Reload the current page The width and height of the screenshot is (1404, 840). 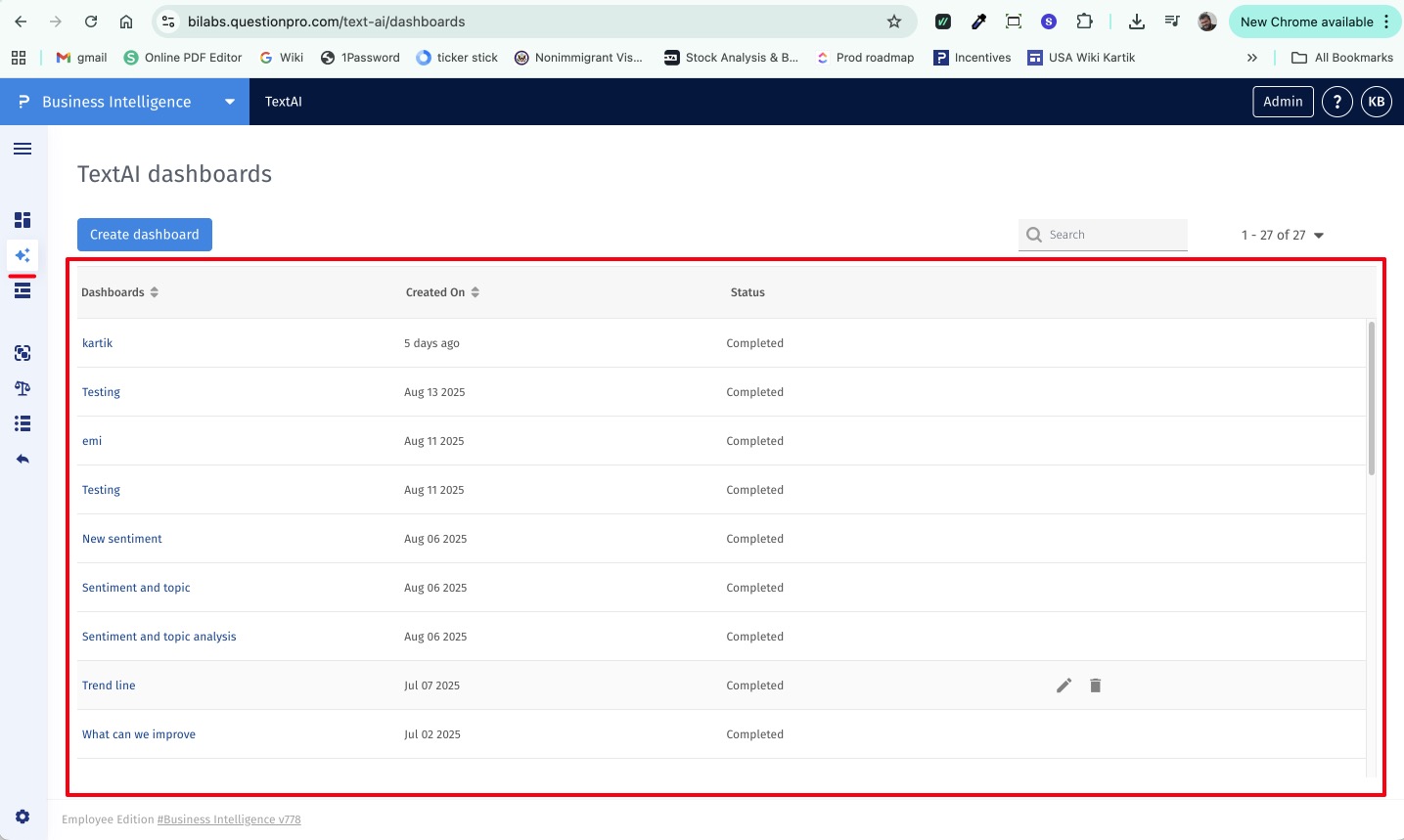(x=91, y=22)
